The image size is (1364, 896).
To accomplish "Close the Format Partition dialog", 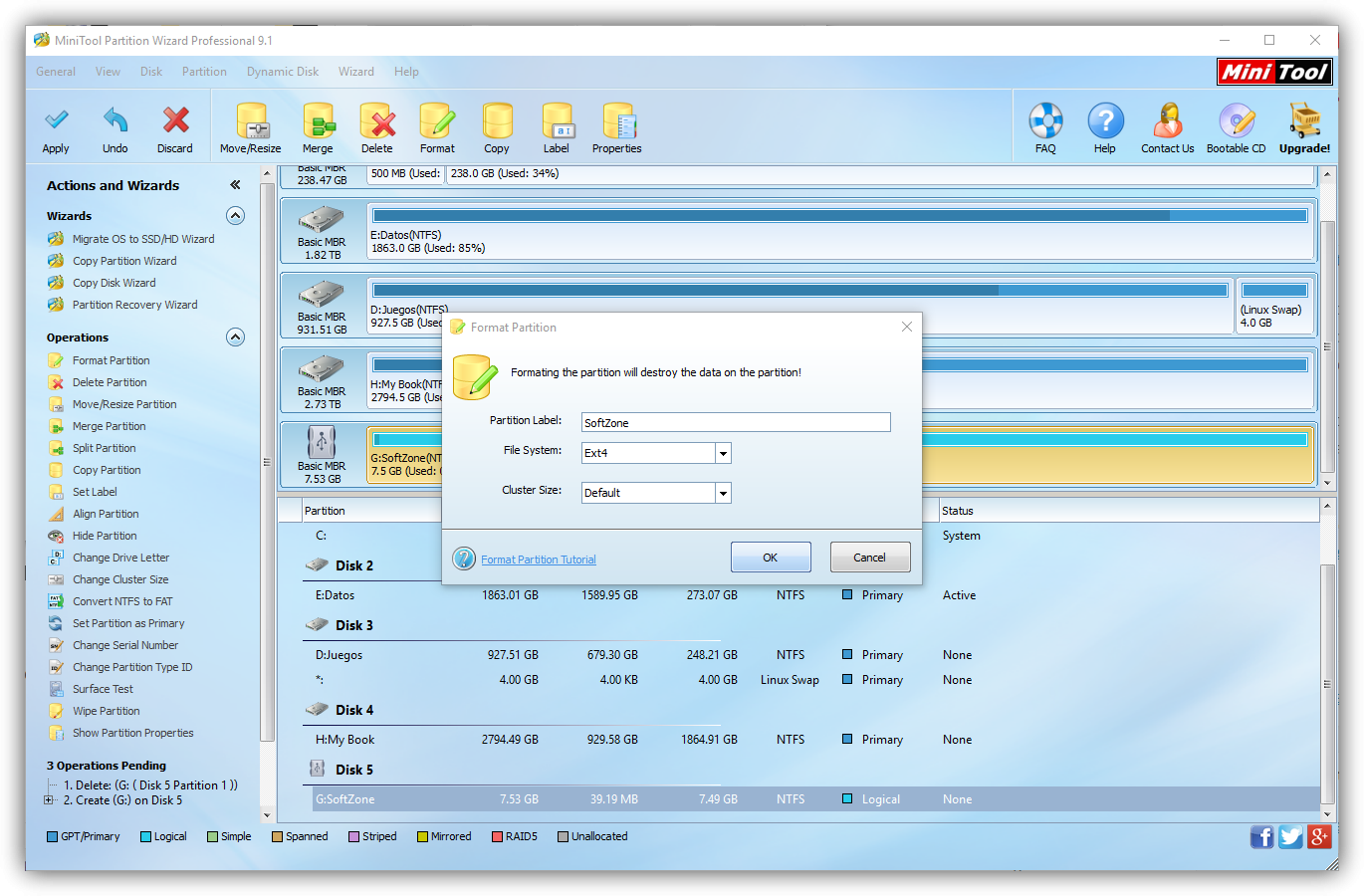I will tap(907, 327).
